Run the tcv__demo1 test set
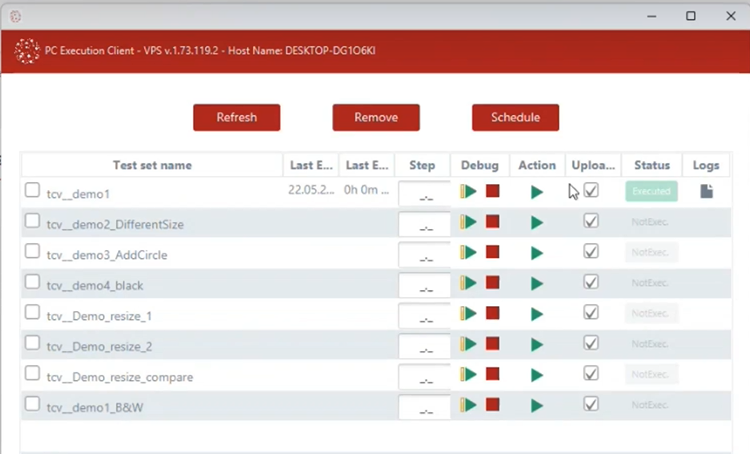 coord(537,191)
